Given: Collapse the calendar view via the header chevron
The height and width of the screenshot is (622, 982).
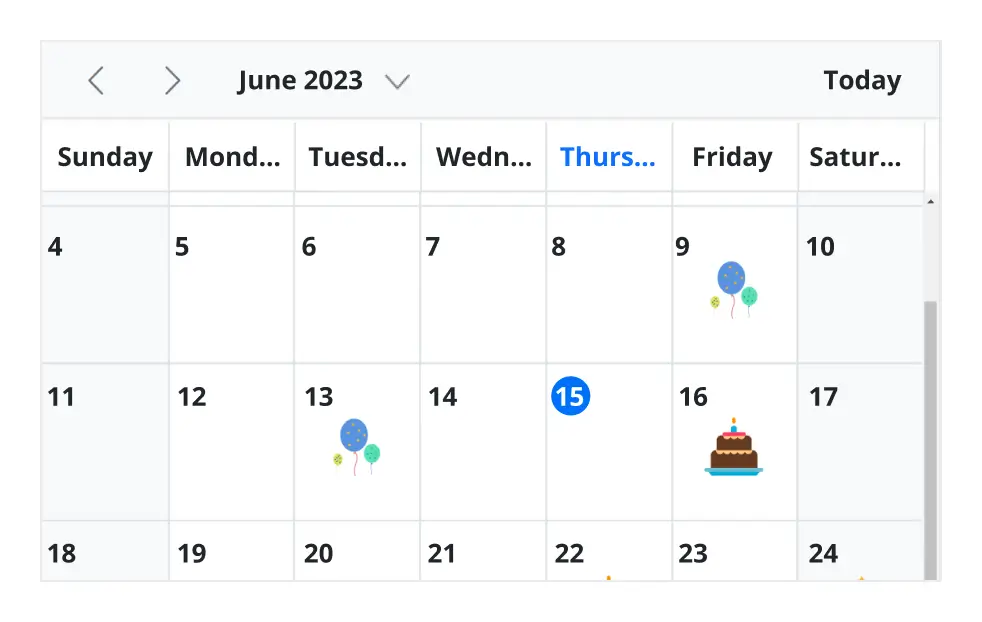Looking at the screenshot, I should click(398, 81).
